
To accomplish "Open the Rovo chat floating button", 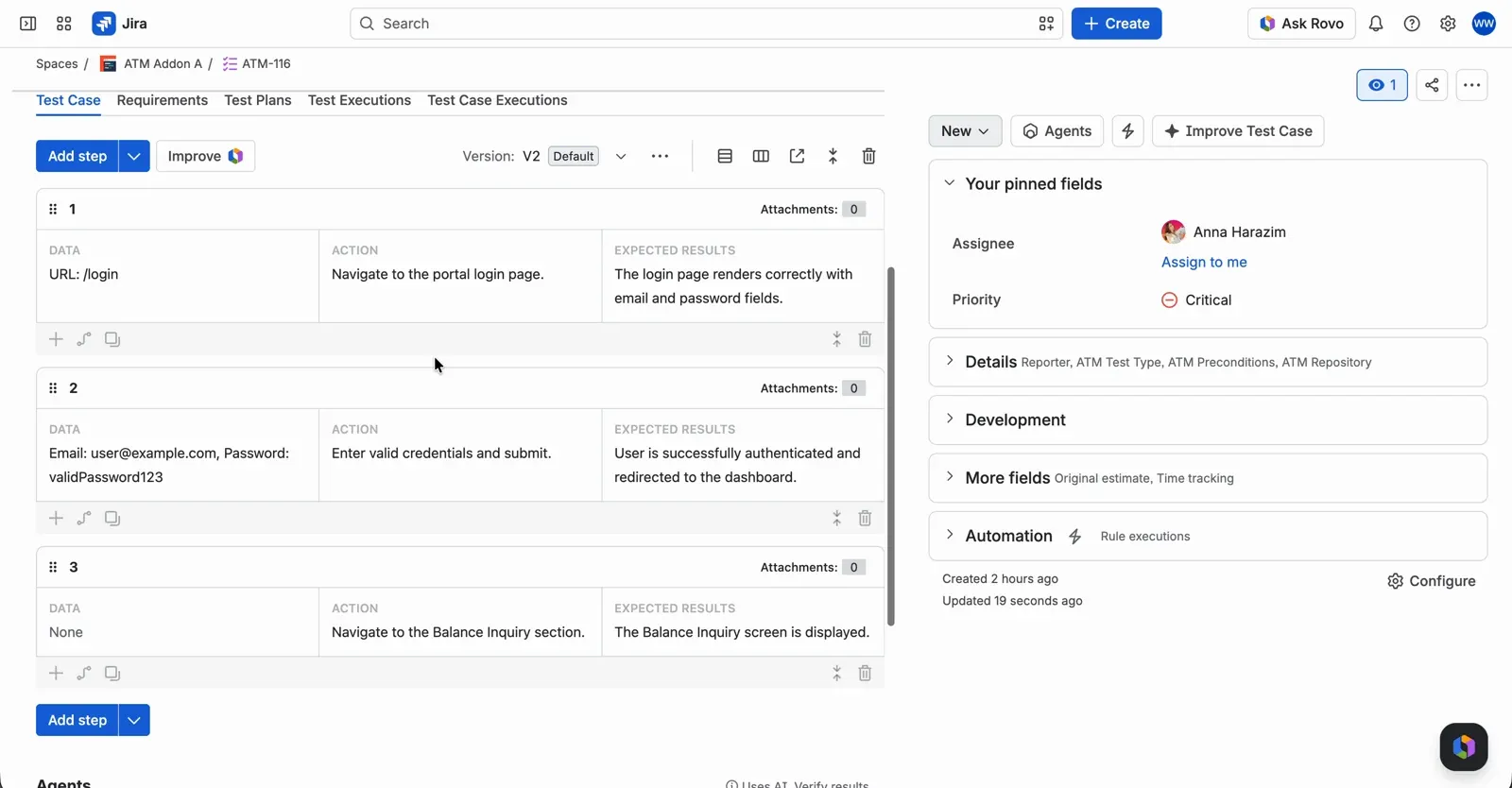I will point(1464,746).
